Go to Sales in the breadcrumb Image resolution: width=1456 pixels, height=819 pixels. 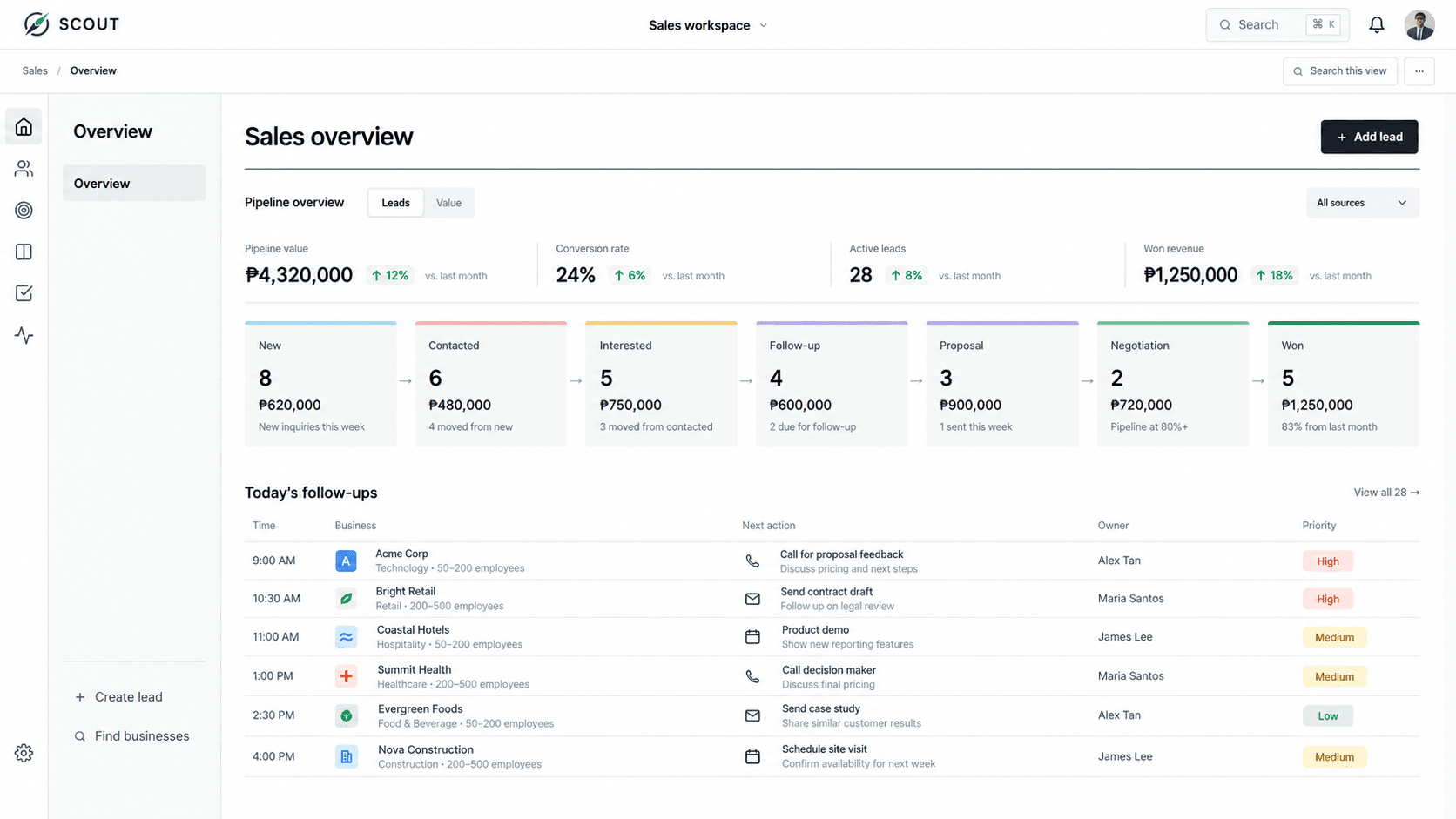tap(35, 71)
